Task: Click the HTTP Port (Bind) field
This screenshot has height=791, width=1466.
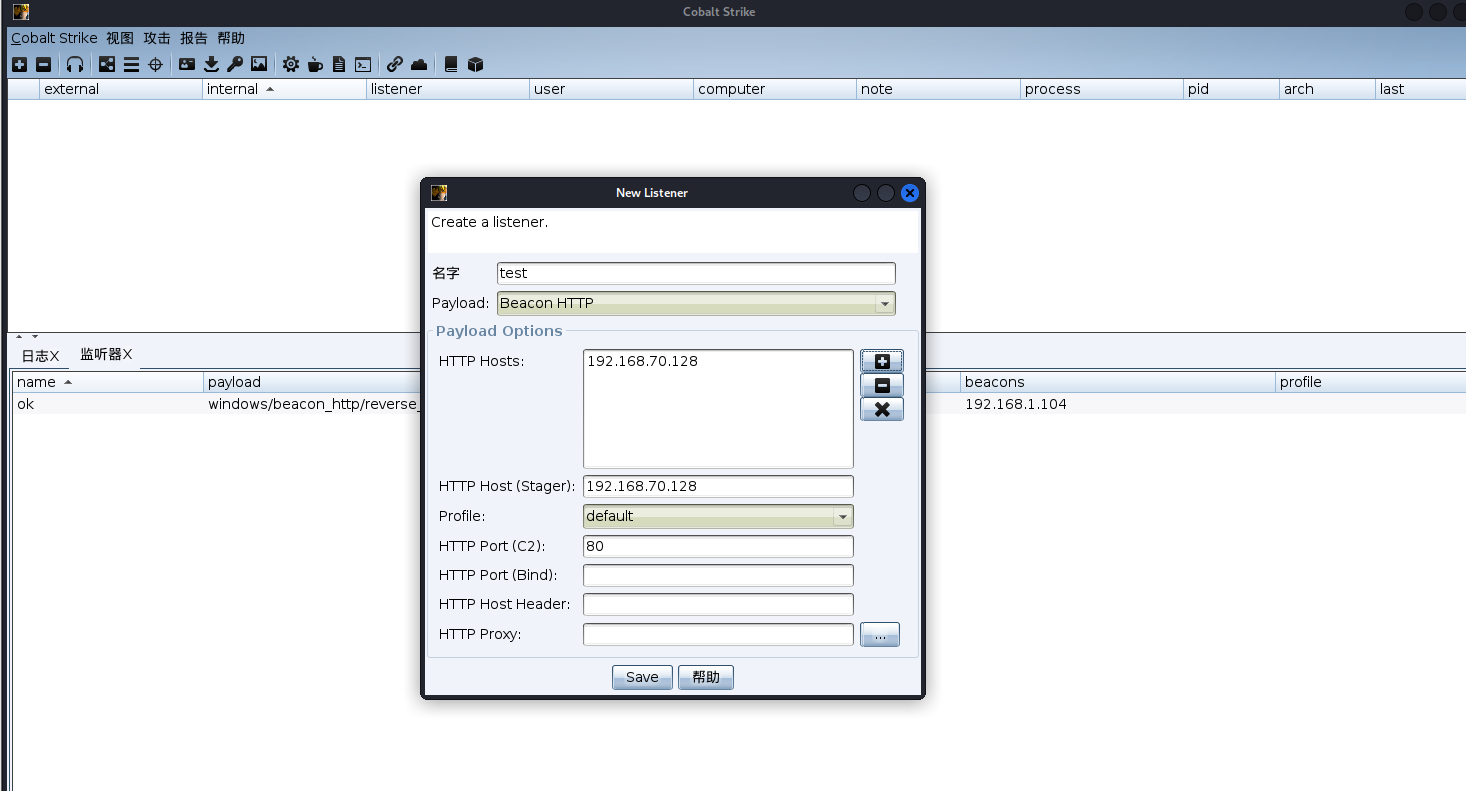Action: pyautogui.click(x=718, y=575)
